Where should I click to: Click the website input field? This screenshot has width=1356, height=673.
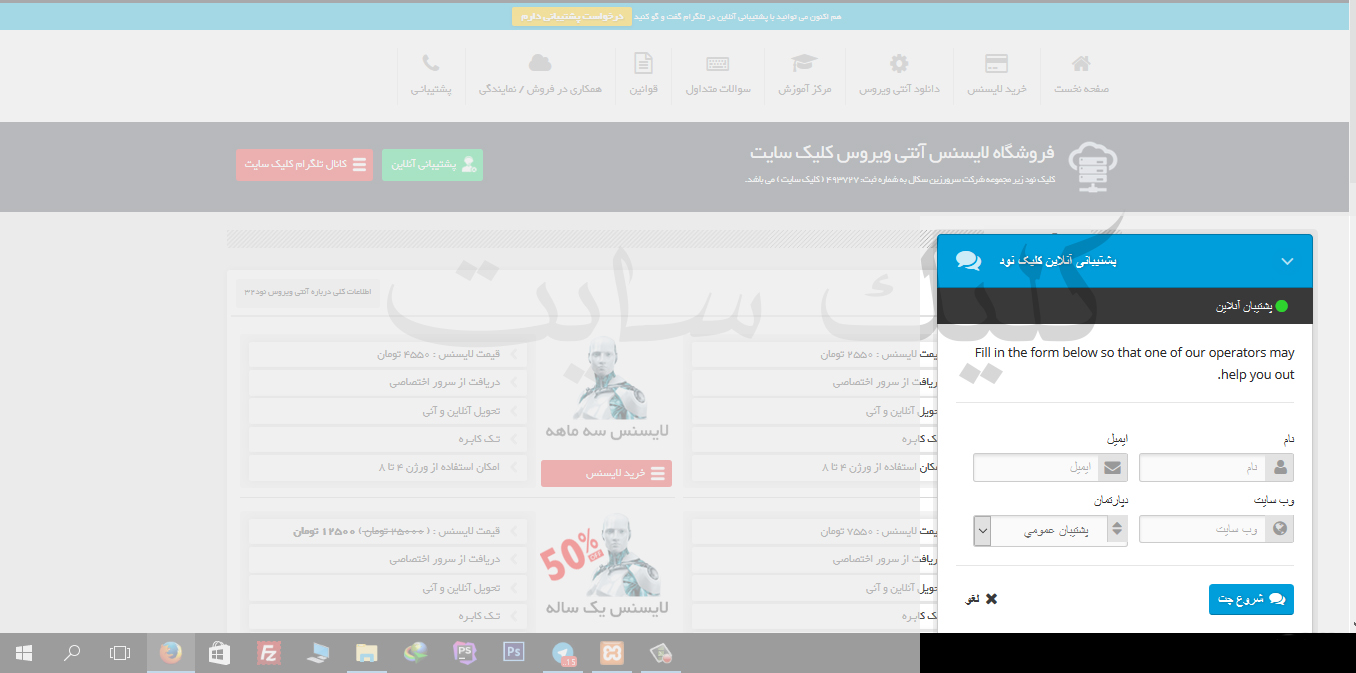click(x=1203, y=530)
